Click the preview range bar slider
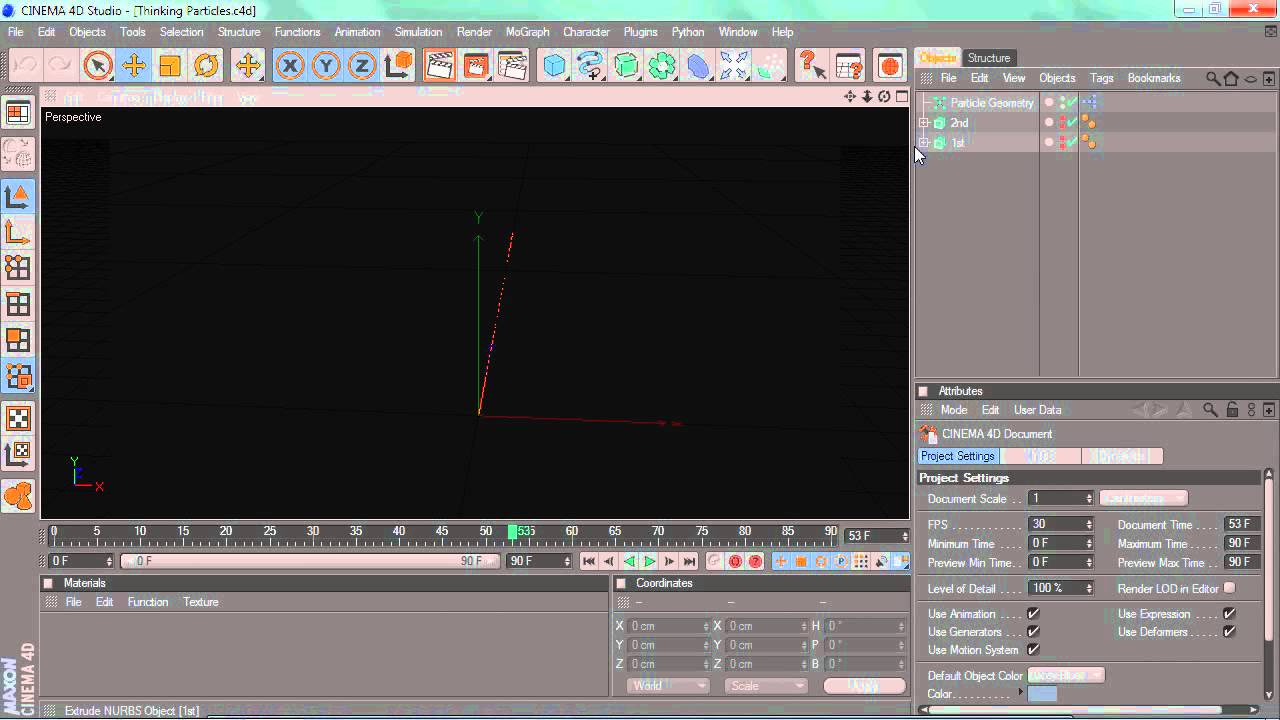The width and height of the screenshot is (1280, 720). (310, 562)
